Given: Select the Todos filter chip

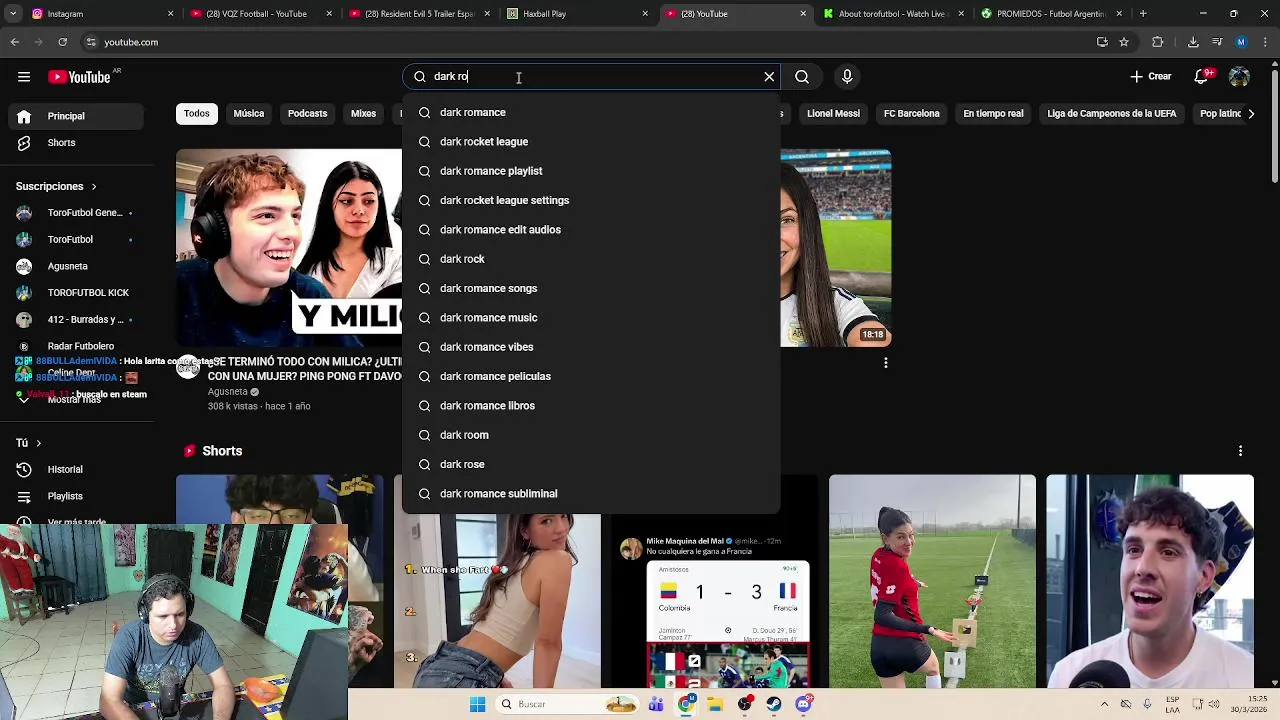Looking at the screenshot, I should 197,114.
